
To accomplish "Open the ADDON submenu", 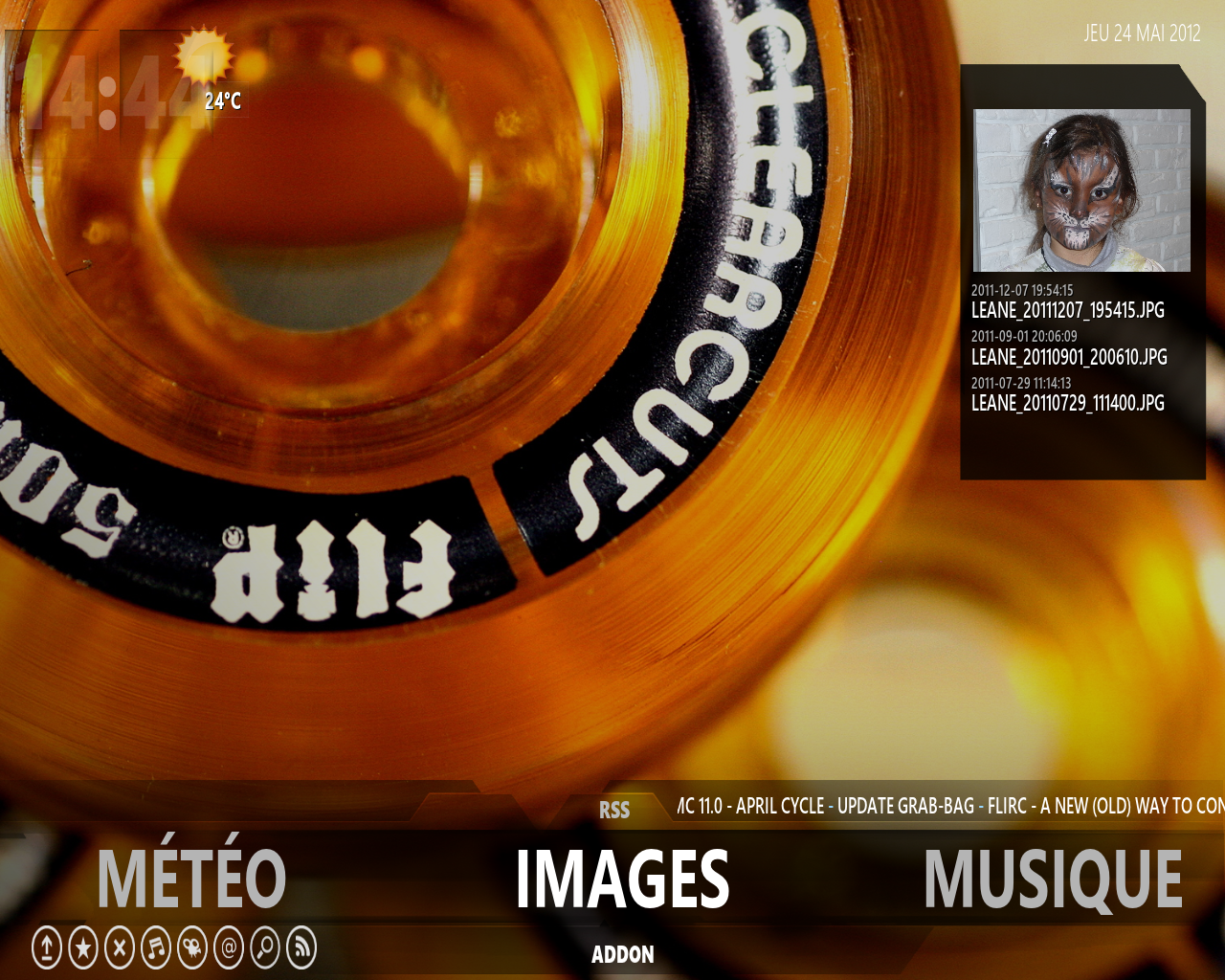I will [x=623, y=954].
